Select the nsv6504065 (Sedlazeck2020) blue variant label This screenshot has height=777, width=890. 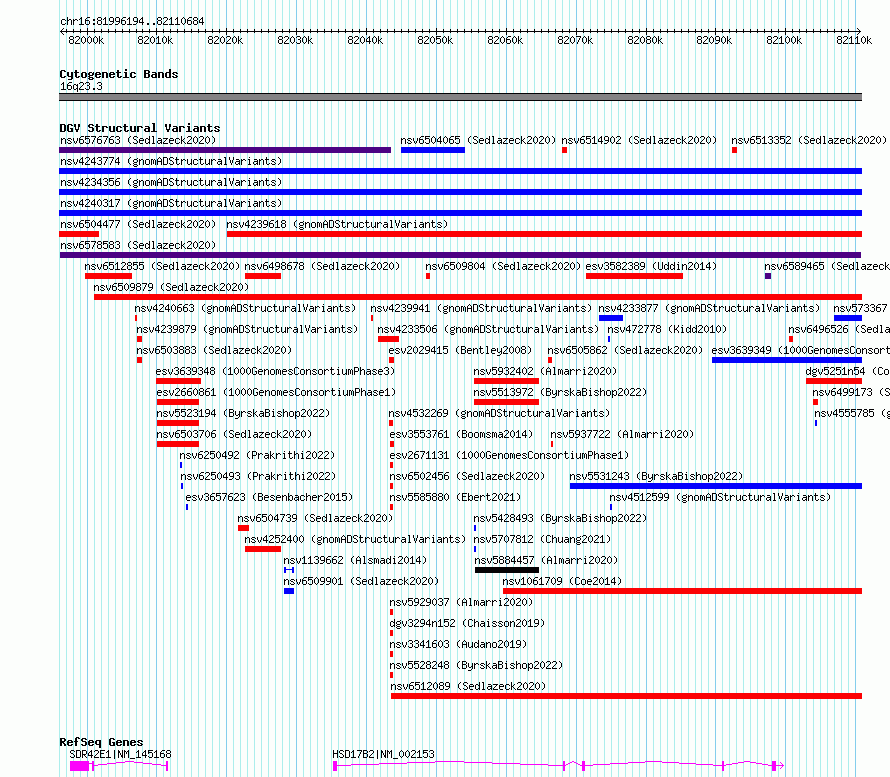[478, 140]
